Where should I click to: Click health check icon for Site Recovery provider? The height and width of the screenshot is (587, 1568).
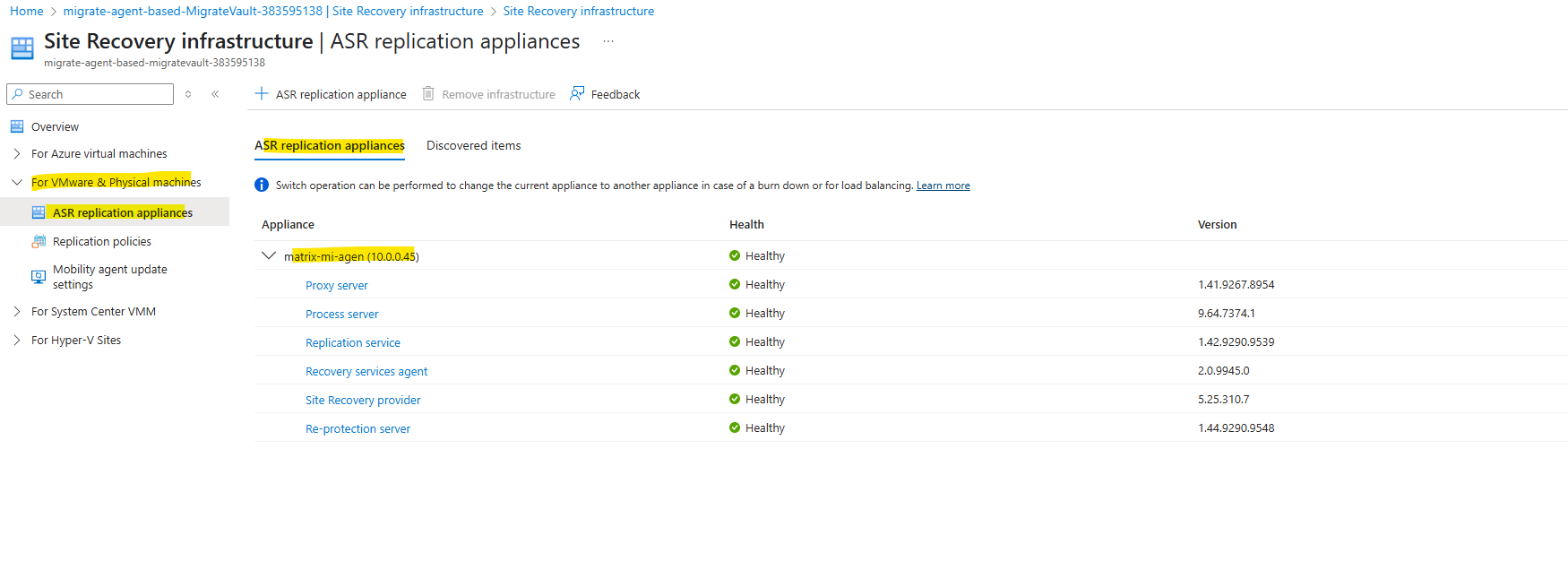(735, 399)
